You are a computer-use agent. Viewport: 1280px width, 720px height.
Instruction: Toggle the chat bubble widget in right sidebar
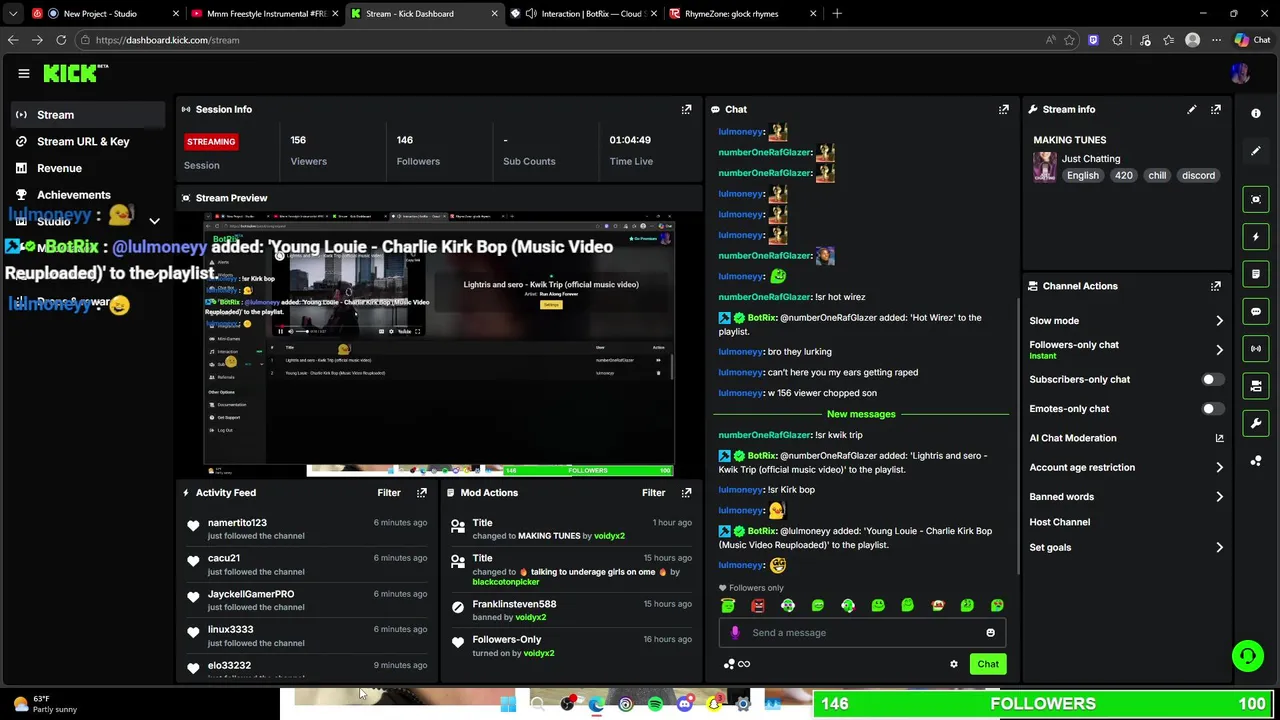[1256, 311]
